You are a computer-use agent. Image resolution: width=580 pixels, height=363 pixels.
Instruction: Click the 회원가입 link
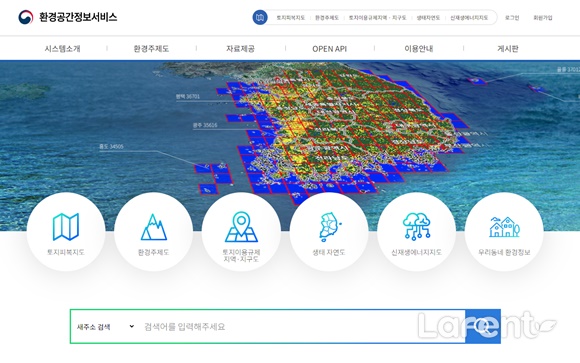543,18
